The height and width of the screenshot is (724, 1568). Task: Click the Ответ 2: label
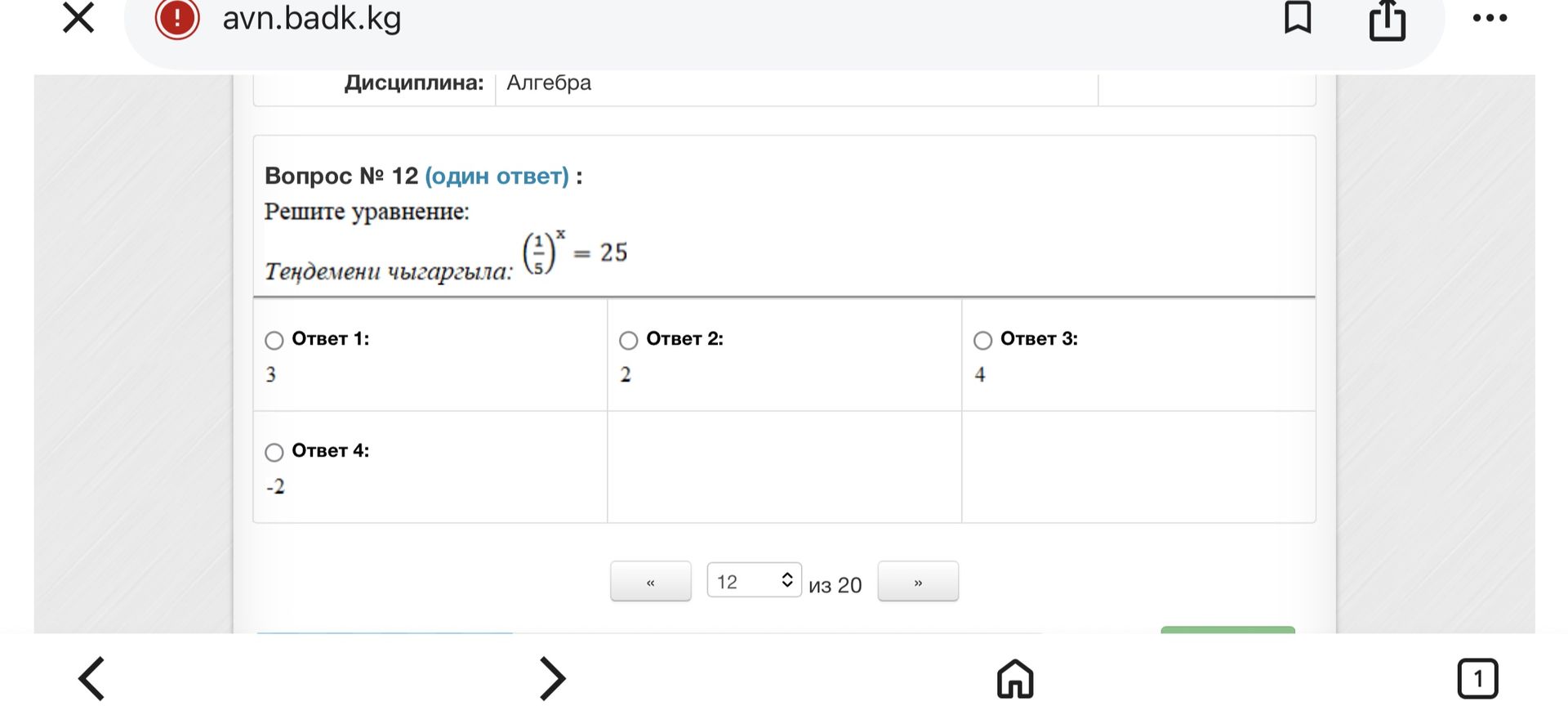click(x=684, y=338)
